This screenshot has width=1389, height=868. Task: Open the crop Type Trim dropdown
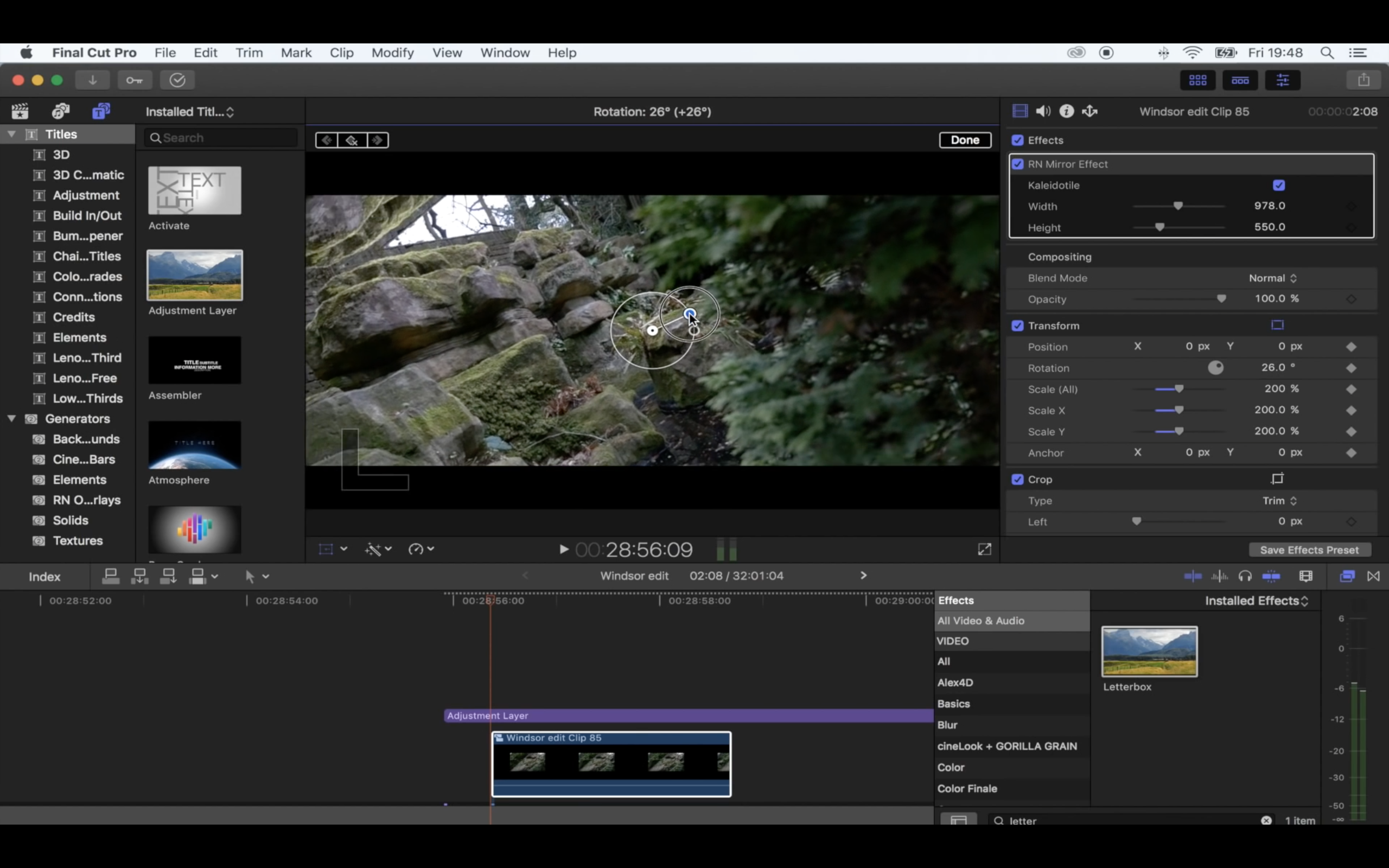pos(1279,501)
